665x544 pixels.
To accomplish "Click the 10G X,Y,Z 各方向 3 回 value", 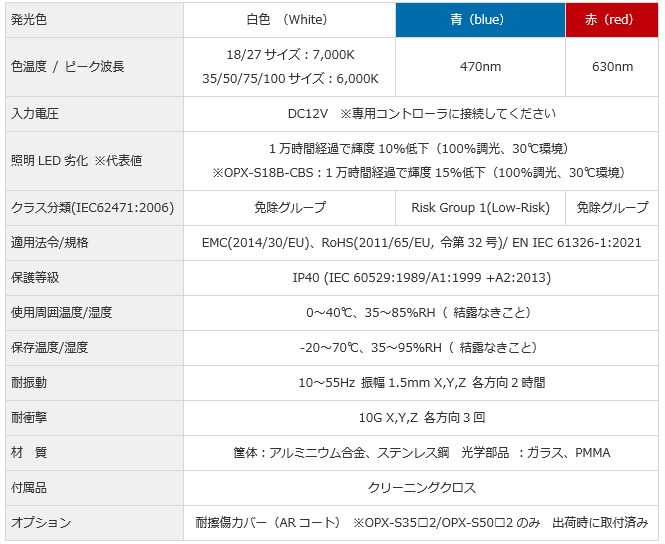I will tap(421, 418).
